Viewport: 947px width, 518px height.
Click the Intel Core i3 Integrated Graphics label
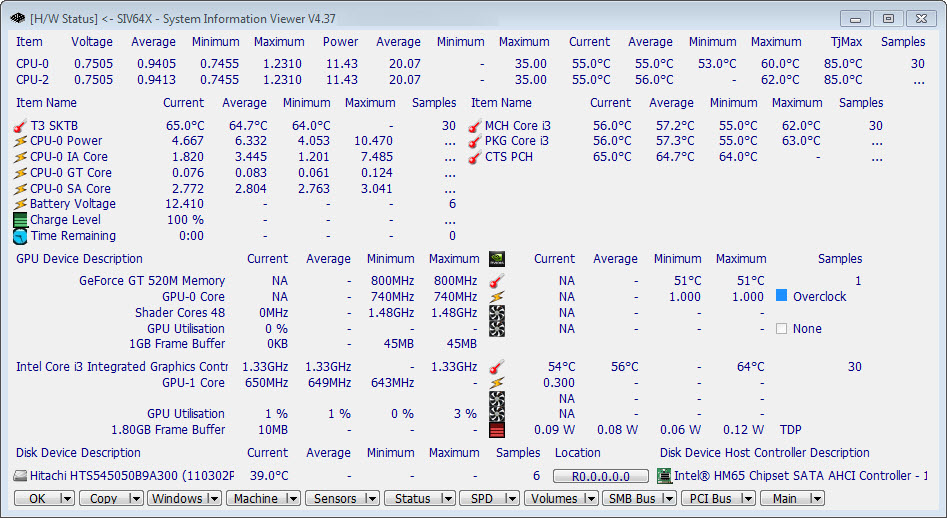click(x=122, y=366)
